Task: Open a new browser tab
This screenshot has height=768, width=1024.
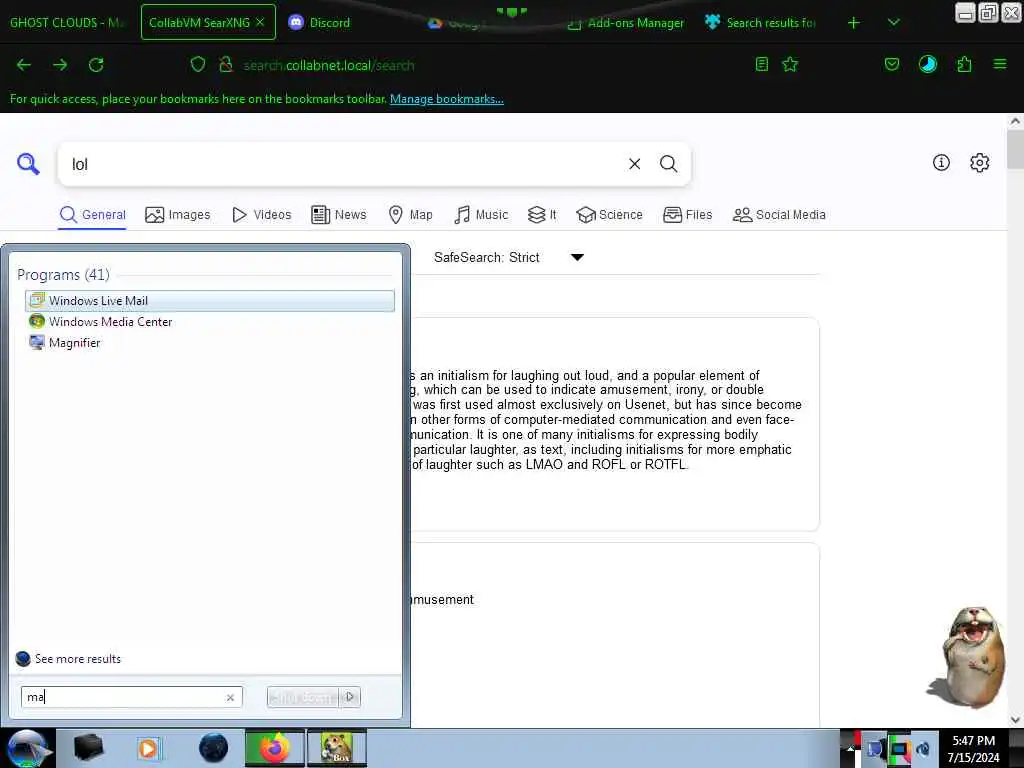Action: (854, 23)
